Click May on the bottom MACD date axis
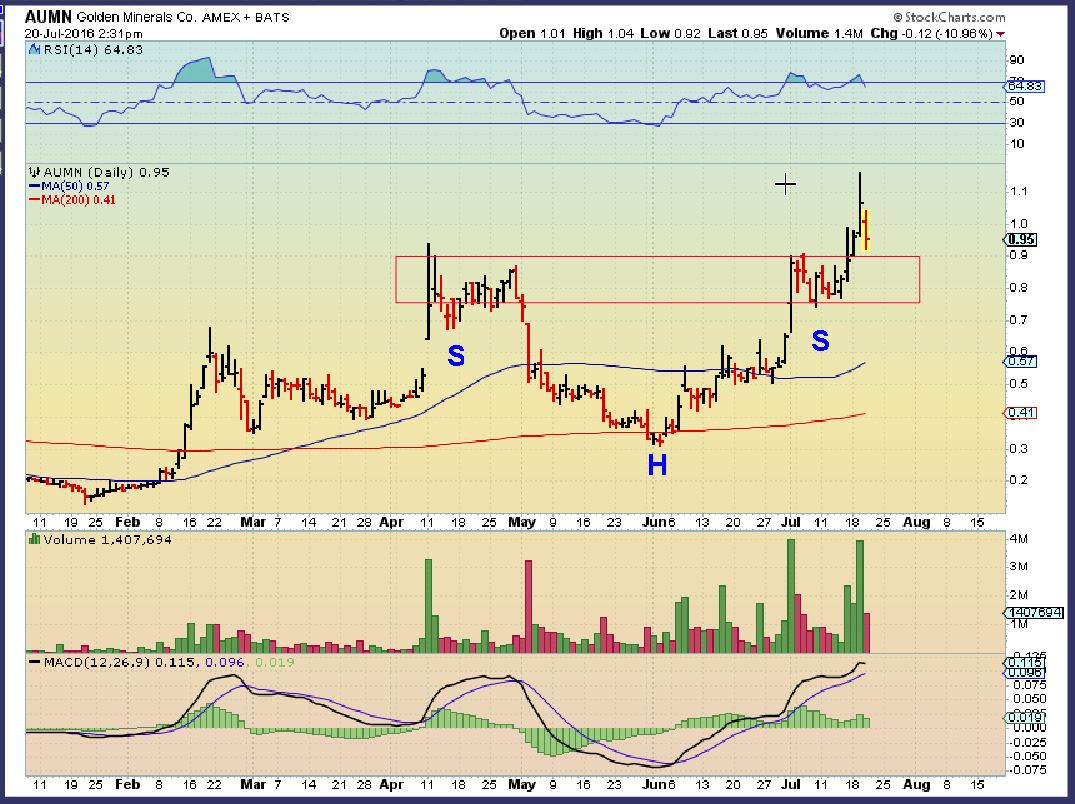1075x804 pixels. [522, 784]
